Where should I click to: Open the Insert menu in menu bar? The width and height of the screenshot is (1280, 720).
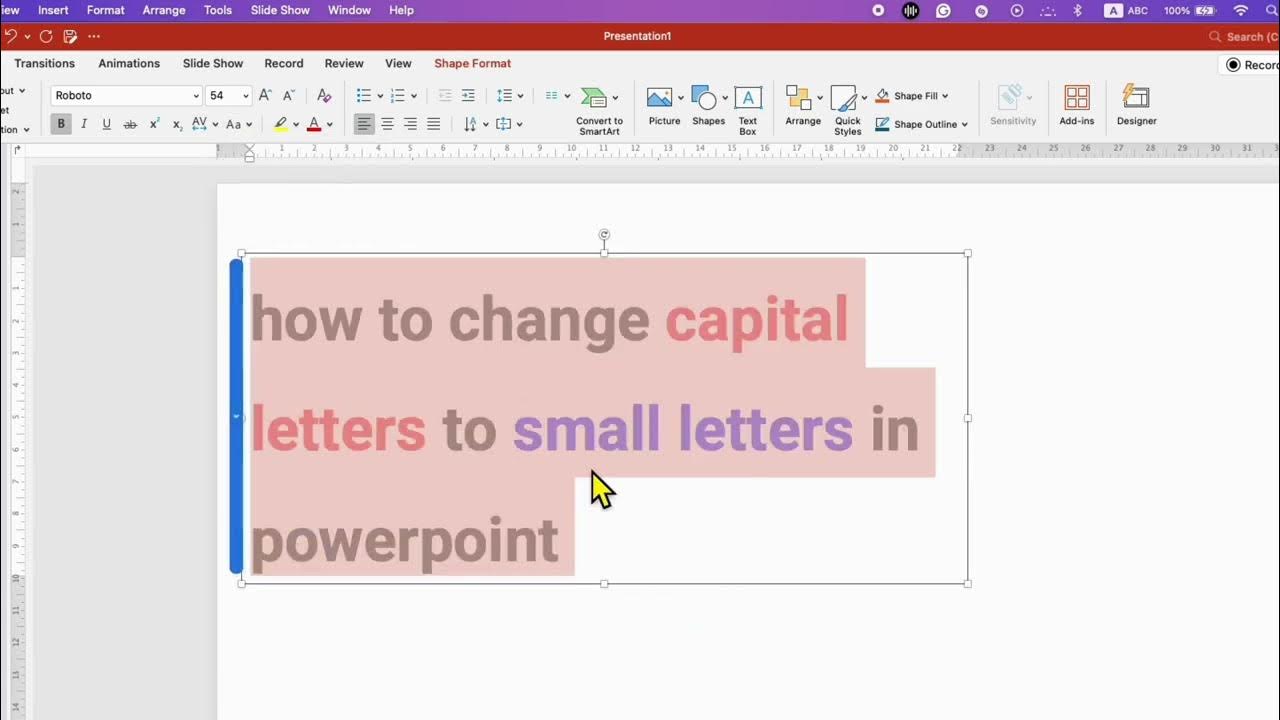[x=53, y=10]
